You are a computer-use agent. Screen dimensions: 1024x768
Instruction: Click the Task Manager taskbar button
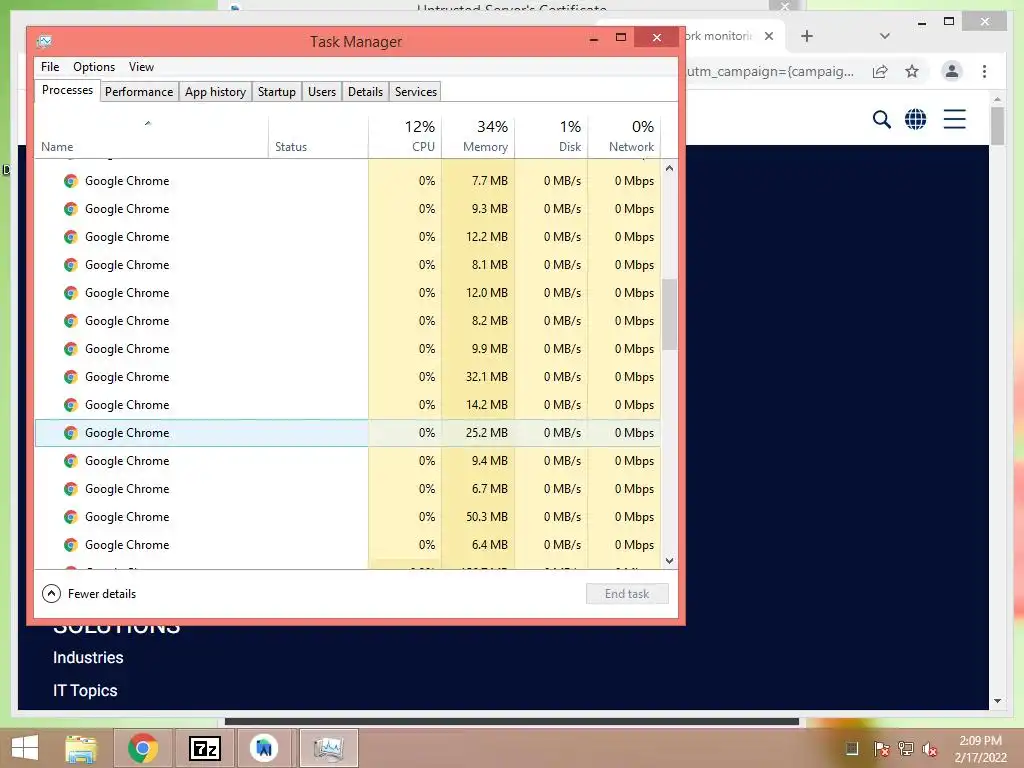point(328,748)
